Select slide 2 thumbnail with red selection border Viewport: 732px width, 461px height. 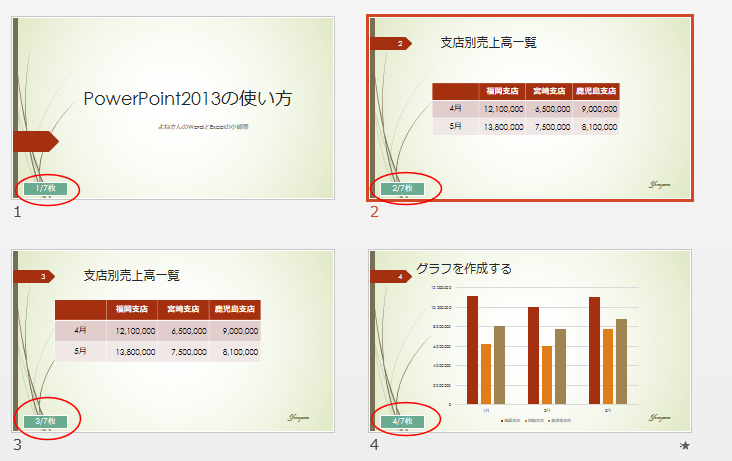tap(530, 108)
